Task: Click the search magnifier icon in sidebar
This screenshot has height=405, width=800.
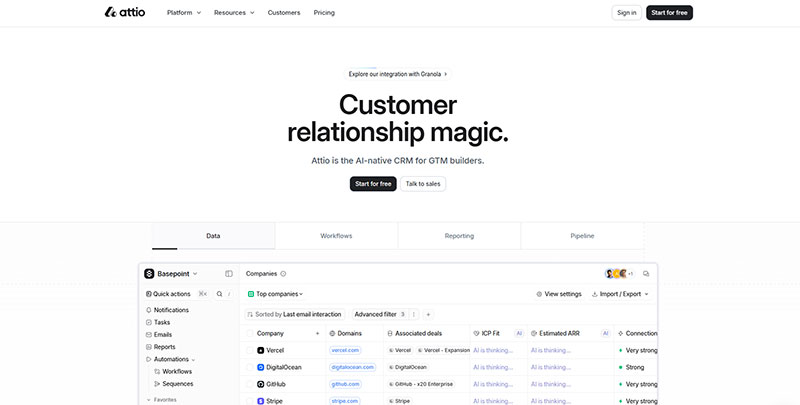Action: click(219, 294)
